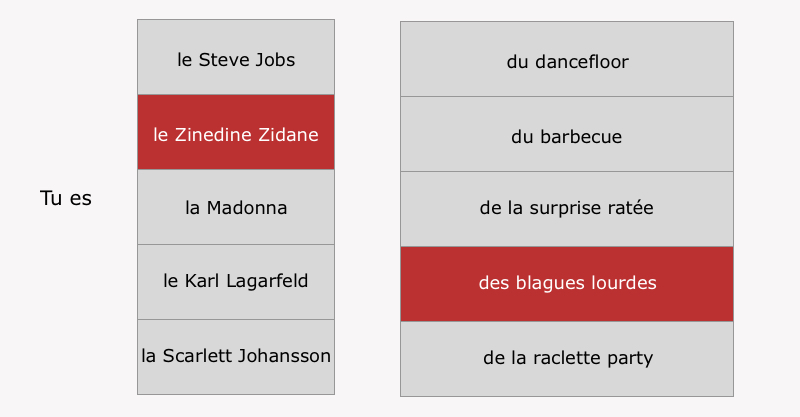800x417 pixels.
Task: Select 'la Scarlett Johansson' cell
Action: pyautogui.click(x=236, y=357)
